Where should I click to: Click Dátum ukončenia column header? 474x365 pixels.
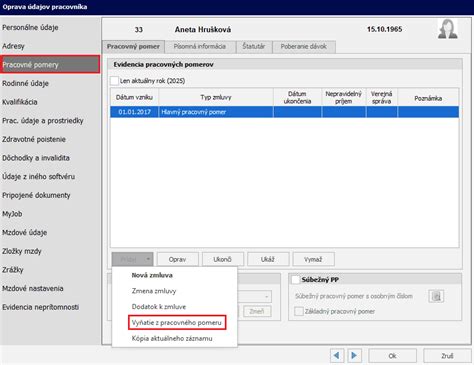[x=297, y=97]
